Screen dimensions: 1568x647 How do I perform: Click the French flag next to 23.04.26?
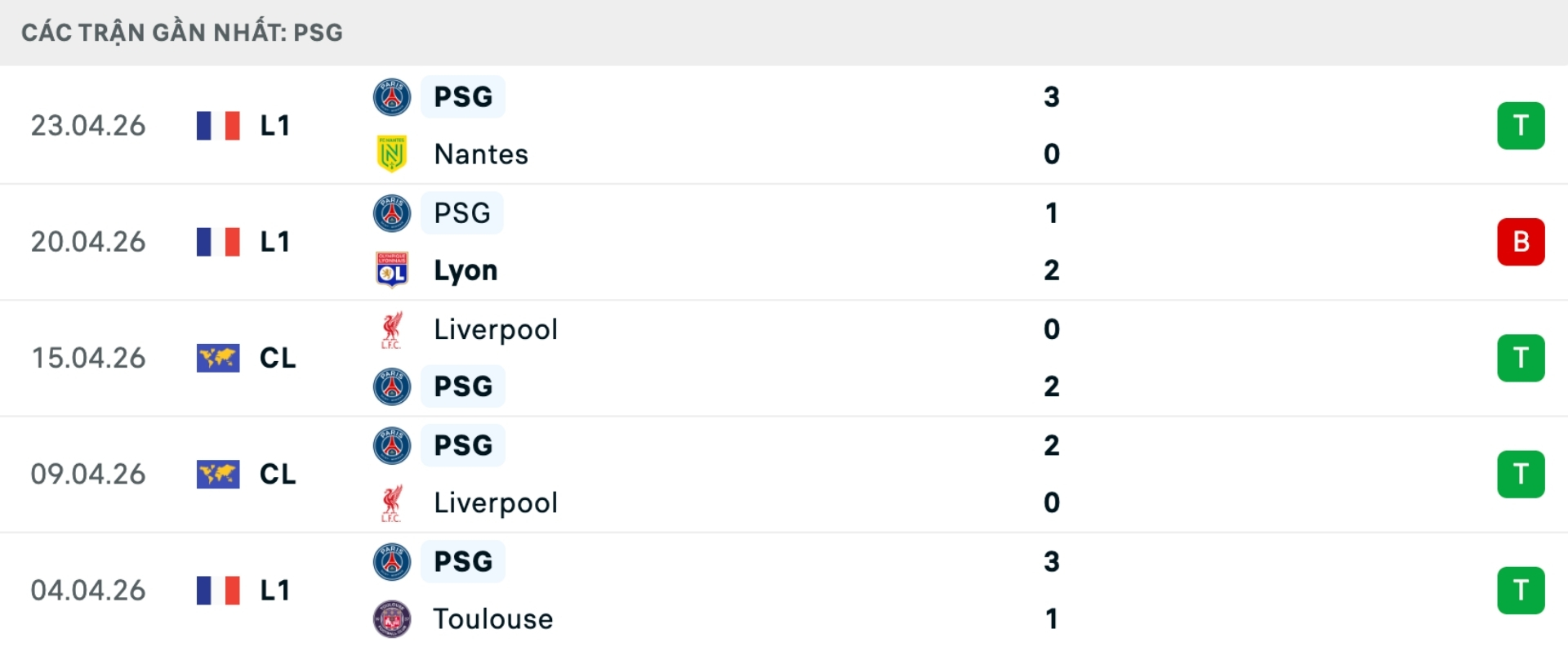click(218, 126)
